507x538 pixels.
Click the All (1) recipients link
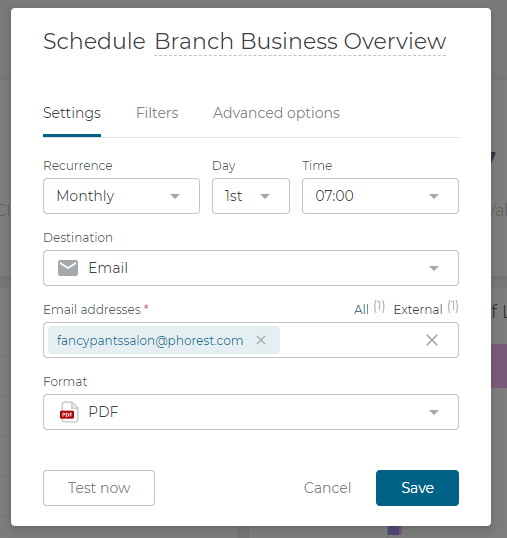pos(369,308)
